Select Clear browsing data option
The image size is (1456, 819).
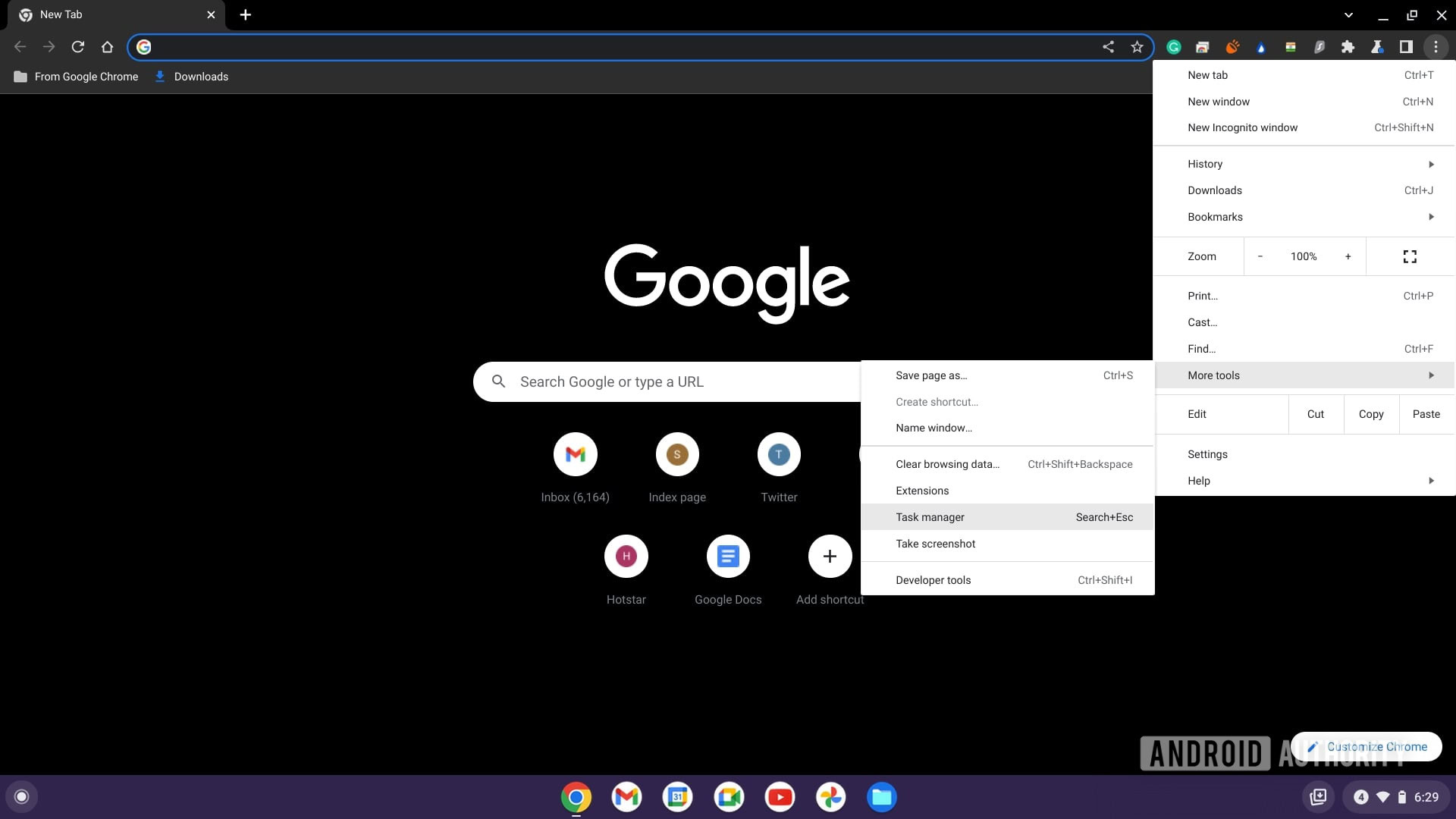947,464
